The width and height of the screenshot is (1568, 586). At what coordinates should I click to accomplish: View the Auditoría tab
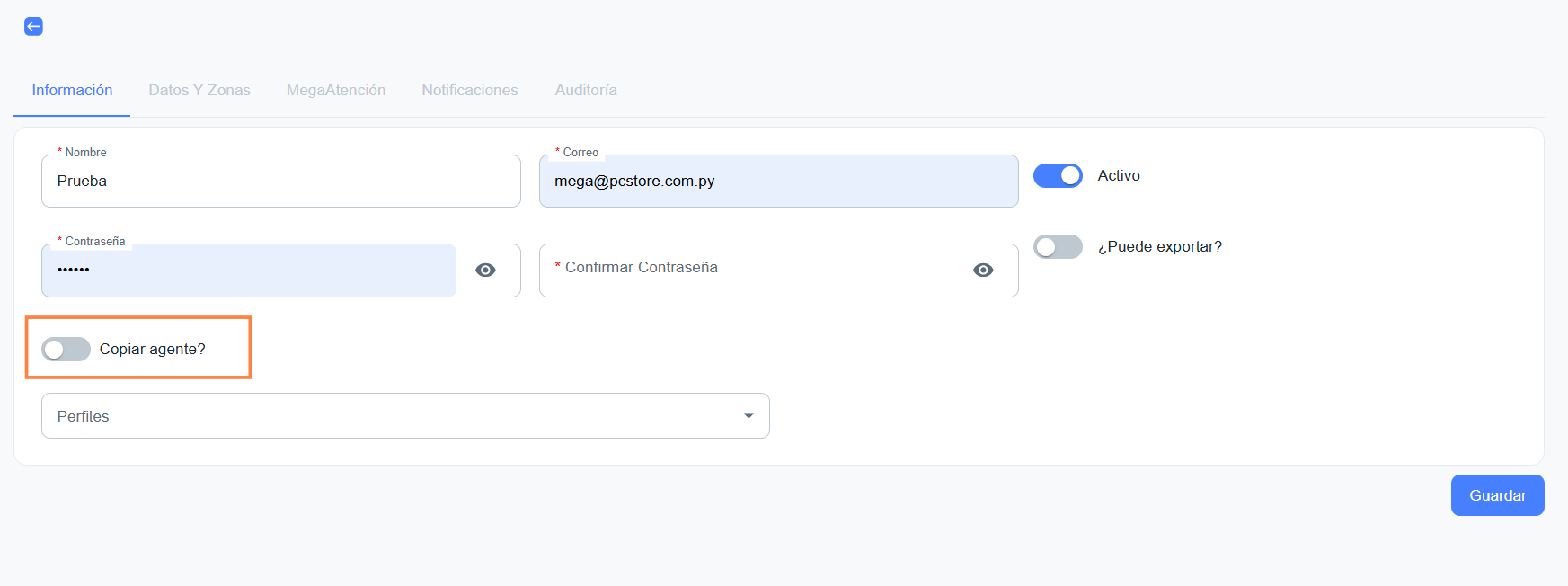[586, 90]
